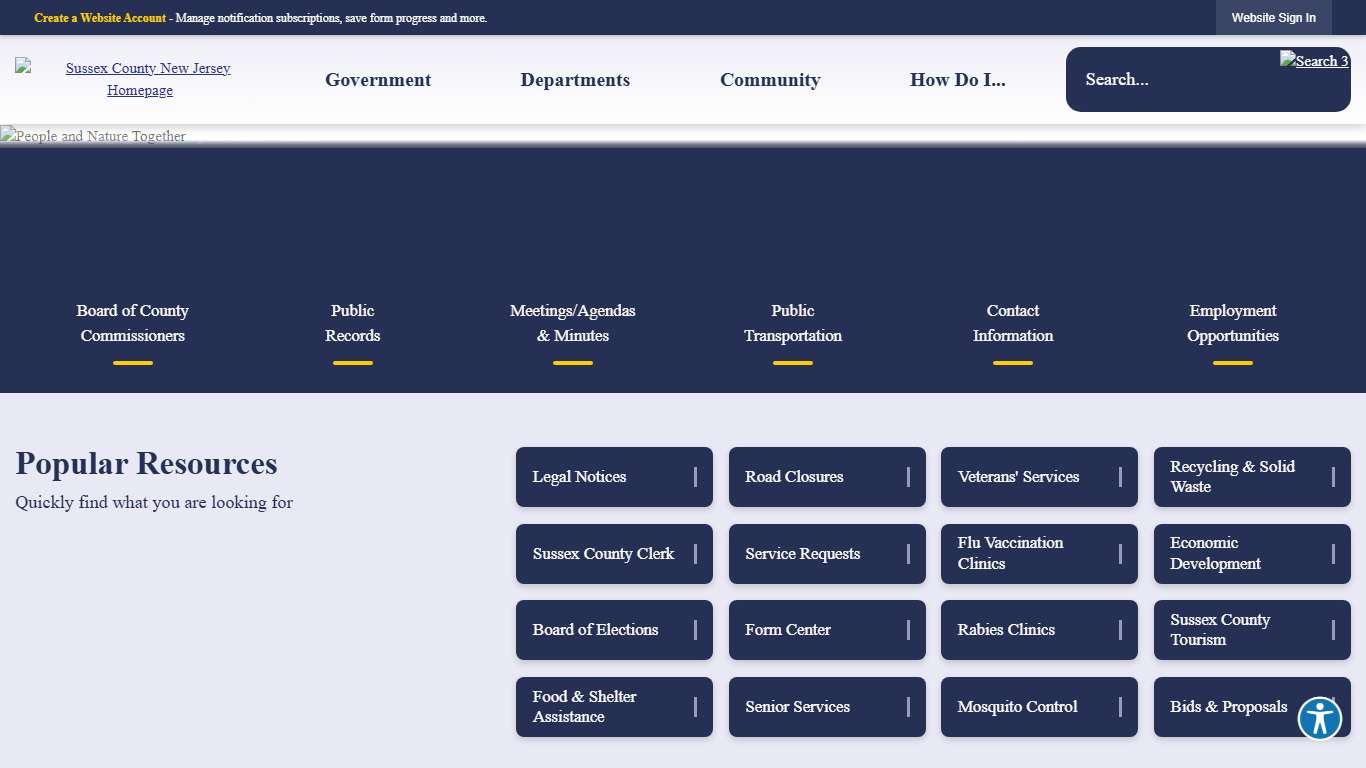
Task: Open Board of County Commissioners
Action: coord(133,323)
